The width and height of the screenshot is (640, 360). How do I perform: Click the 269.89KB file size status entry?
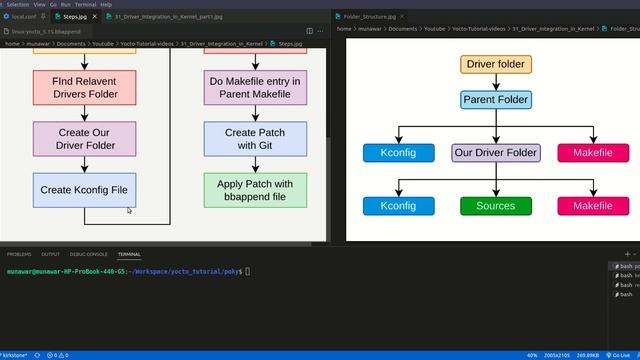pyautogui.click(x=588, y=356)
